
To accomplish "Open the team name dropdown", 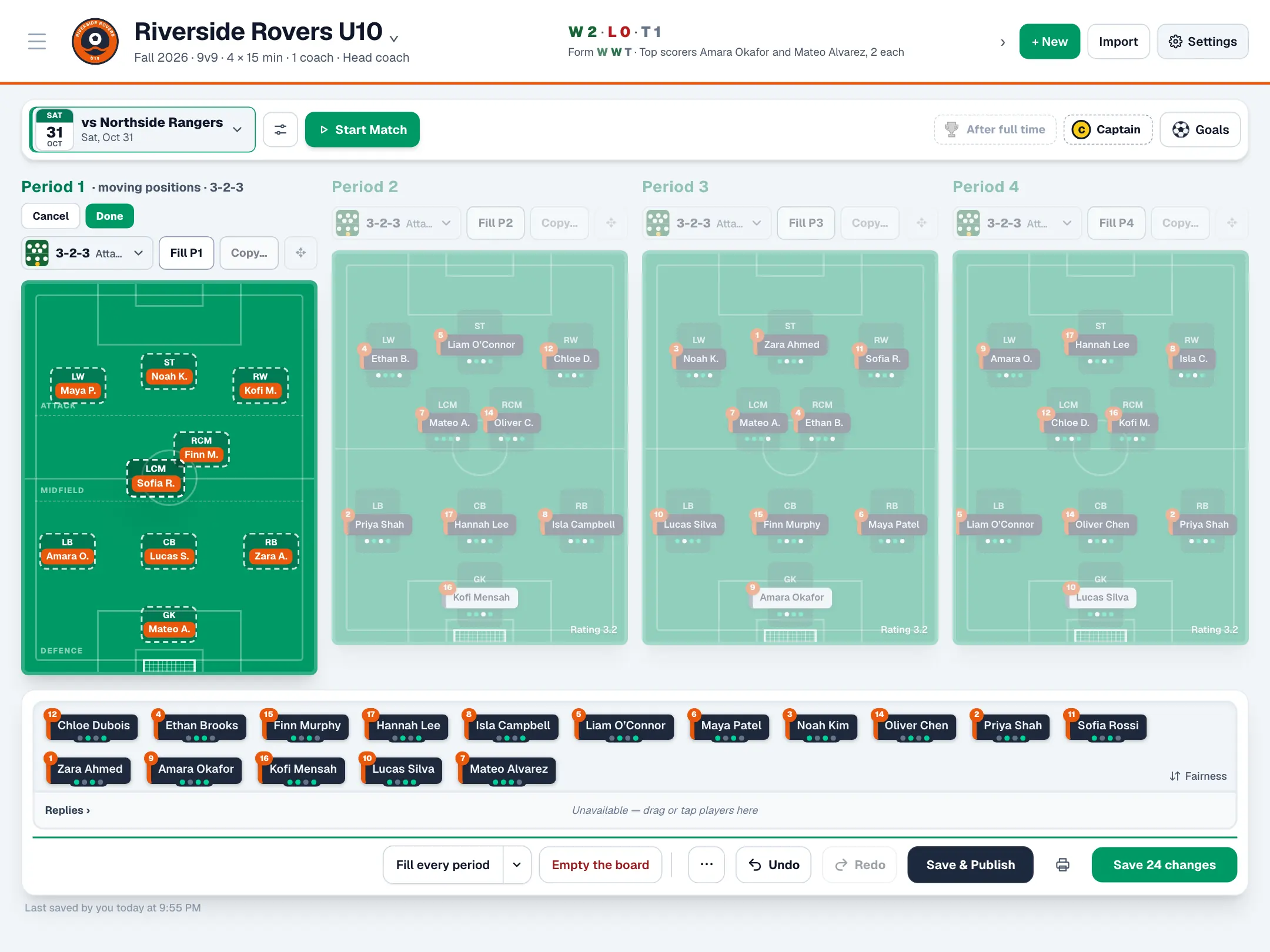I will coord(394,39).
